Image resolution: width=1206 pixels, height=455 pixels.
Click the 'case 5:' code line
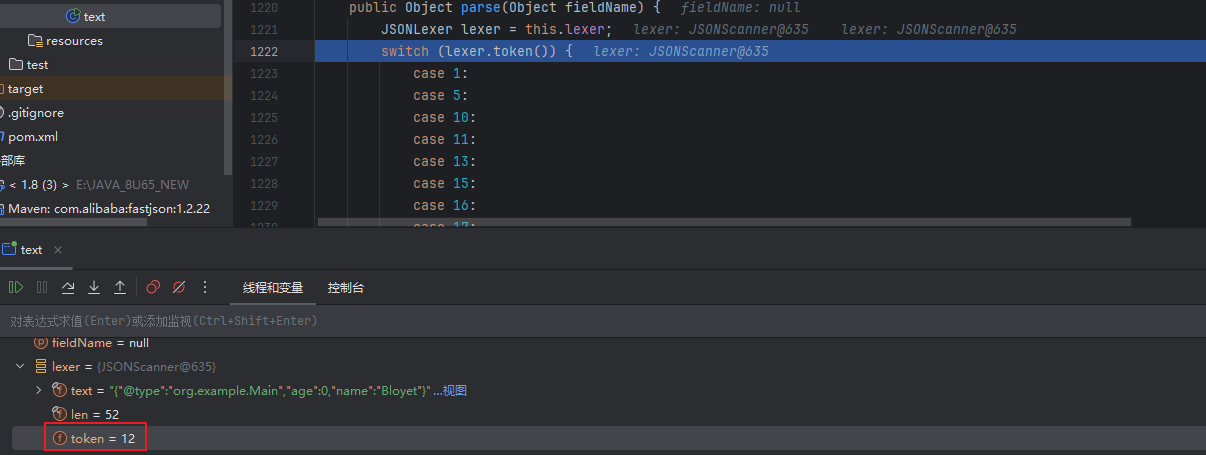[x=441, y=95]
